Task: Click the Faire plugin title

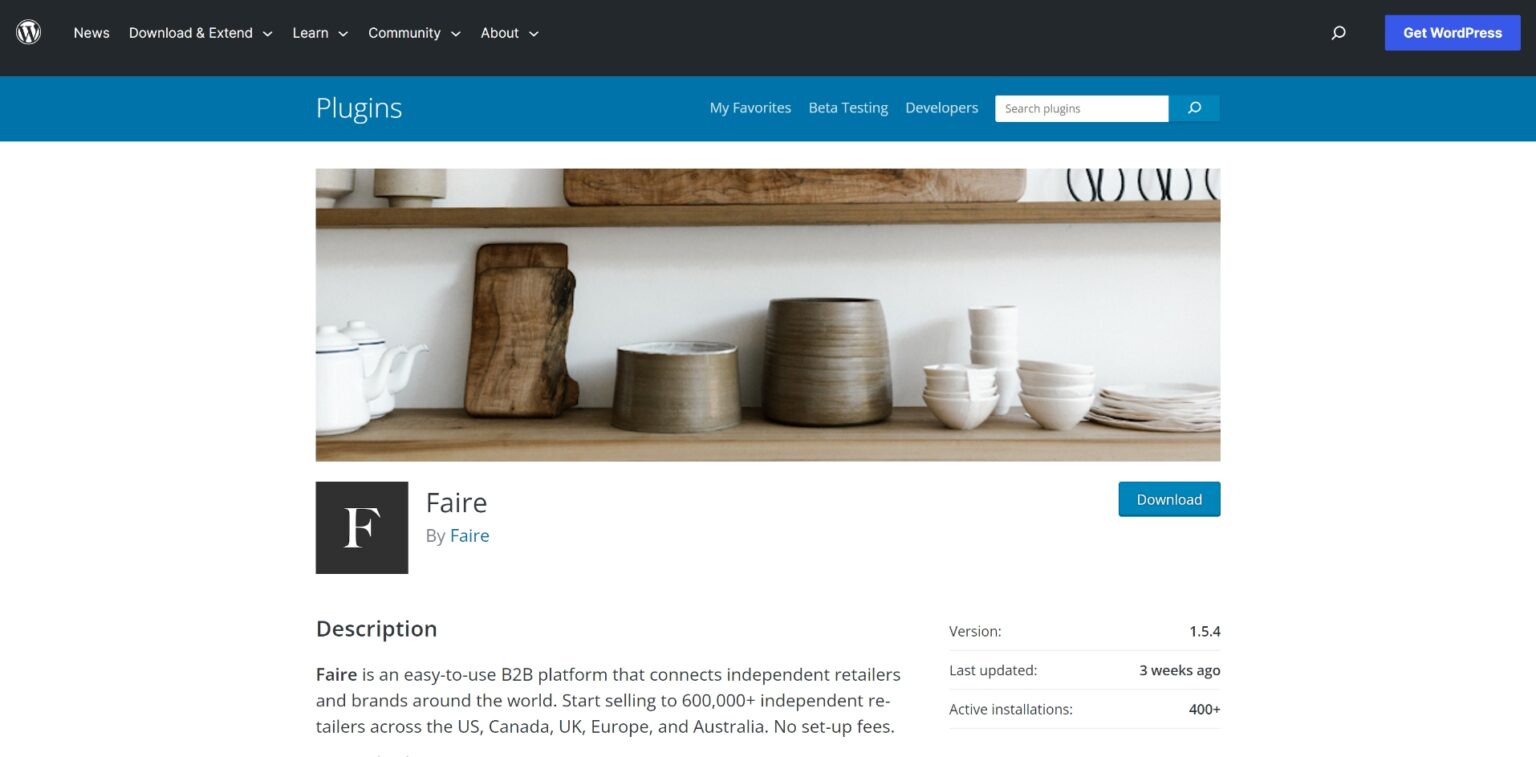Action: click(x=456, y=502)
